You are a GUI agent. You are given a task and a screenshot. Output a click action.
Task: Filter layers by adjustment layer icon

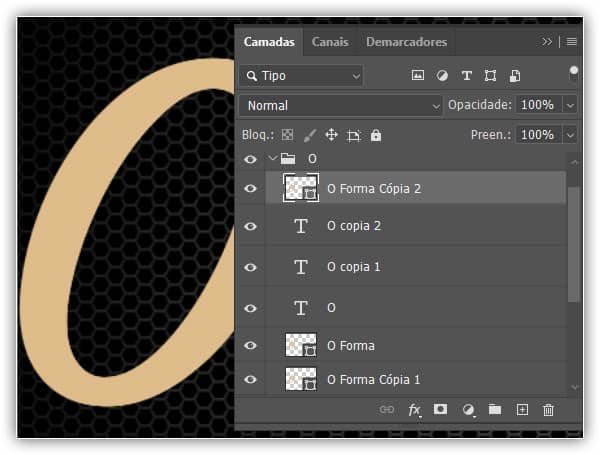point(442,75)
